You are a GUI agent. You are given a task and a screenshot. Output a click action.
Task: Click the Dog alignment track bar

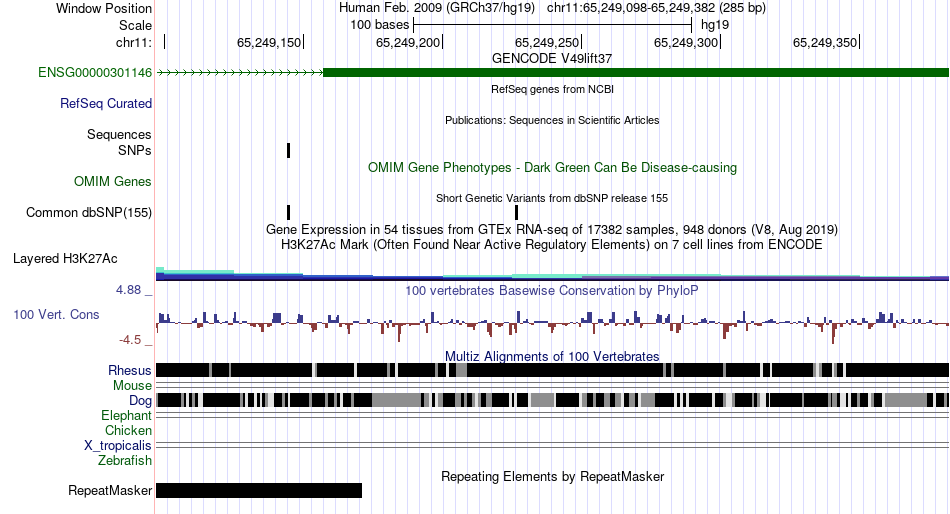[552, 400]
